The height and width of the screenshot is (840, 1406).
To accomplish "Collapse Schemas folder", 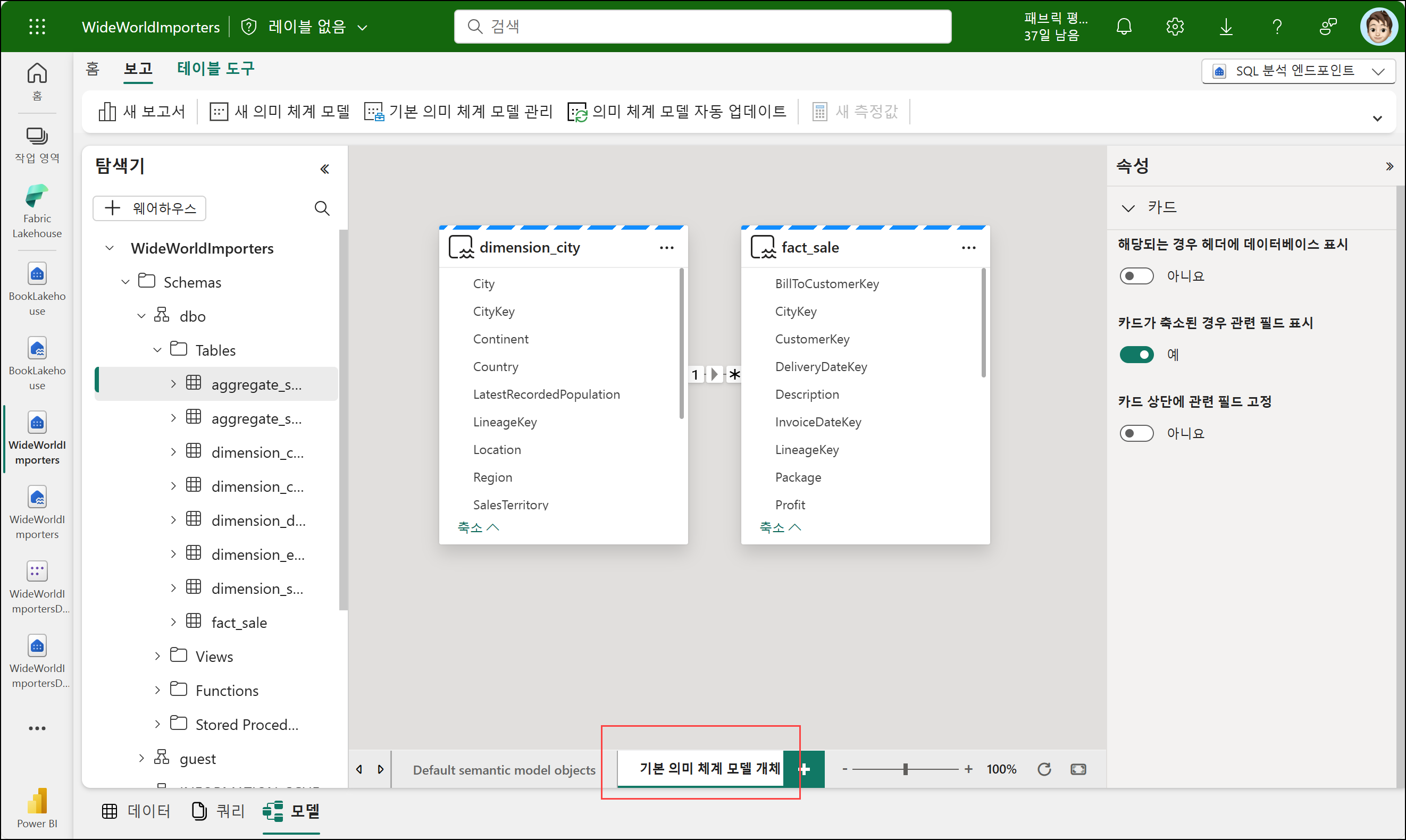I will click(125, 282).
